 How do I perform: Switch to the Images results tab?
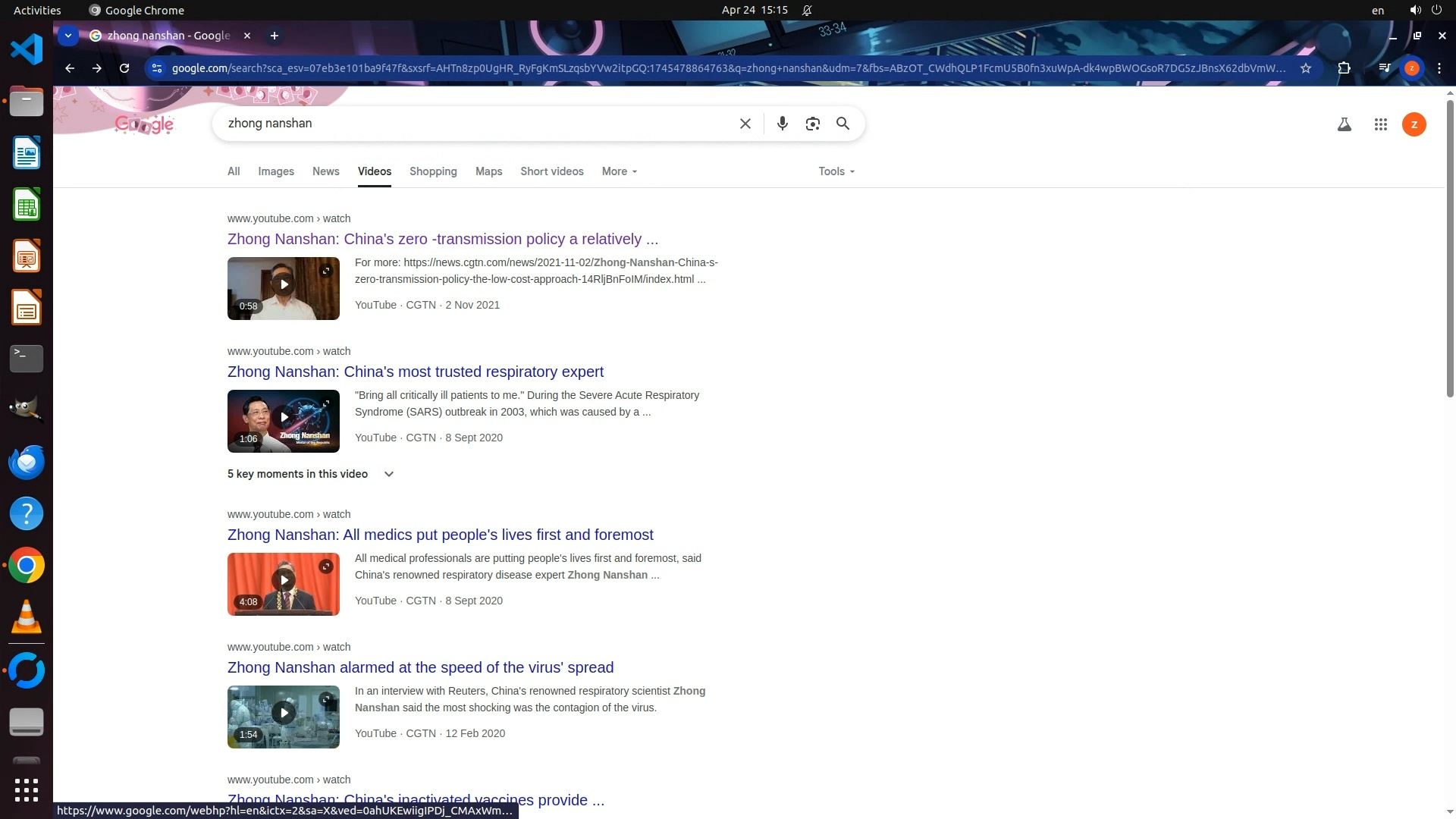275,171
